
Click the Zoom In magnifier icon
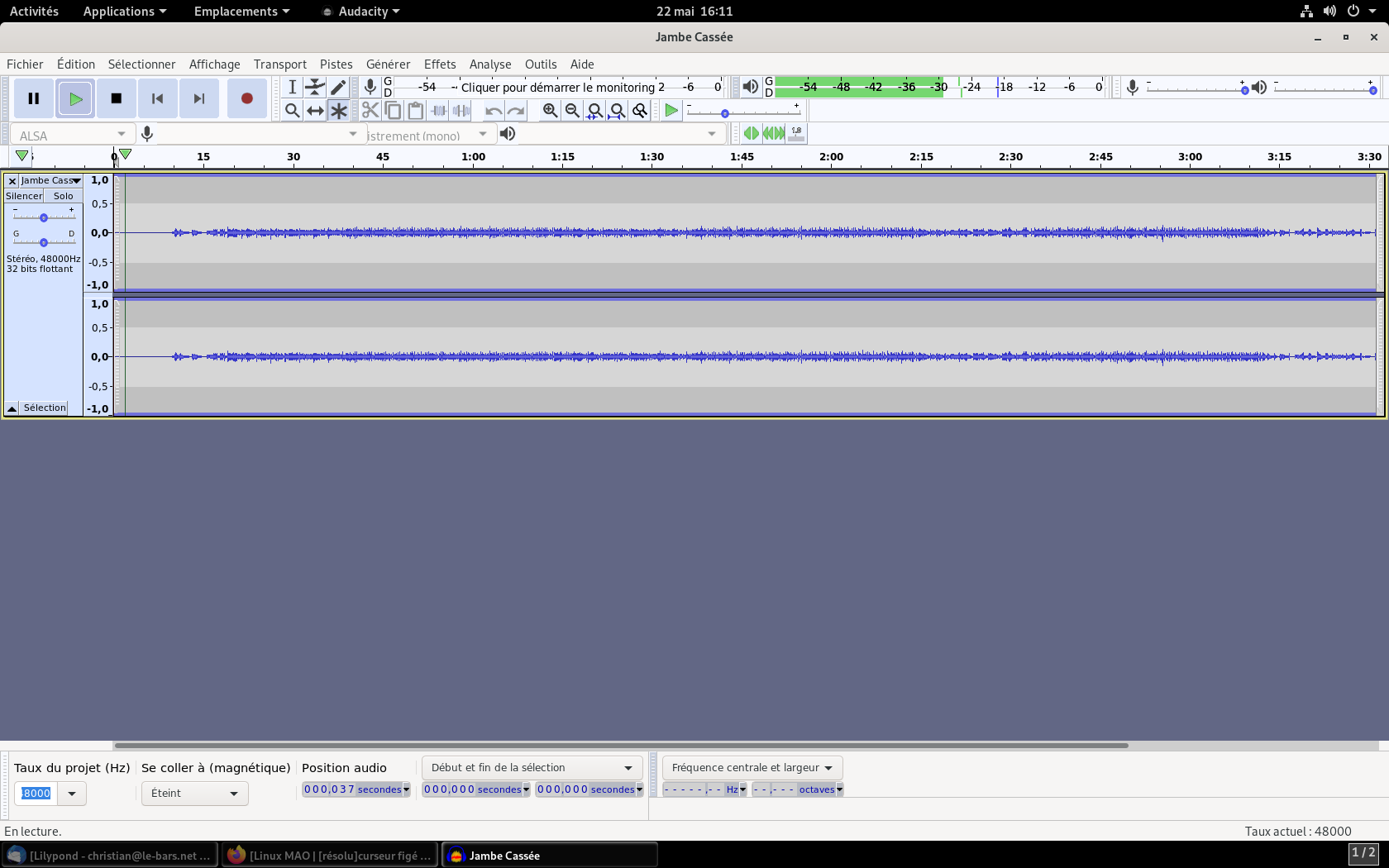coord(550,110)
